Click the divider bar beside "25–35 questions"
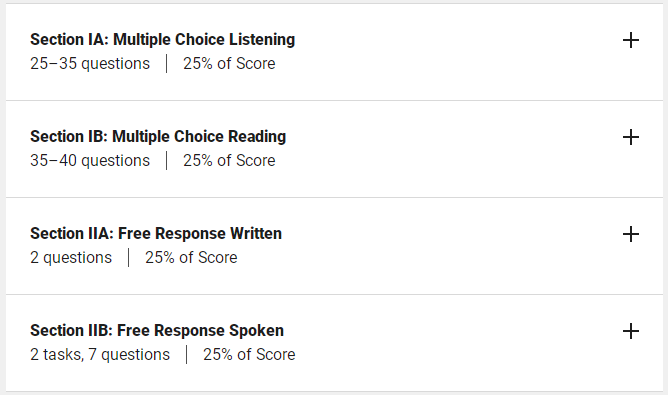 click(x=167, y=63)
